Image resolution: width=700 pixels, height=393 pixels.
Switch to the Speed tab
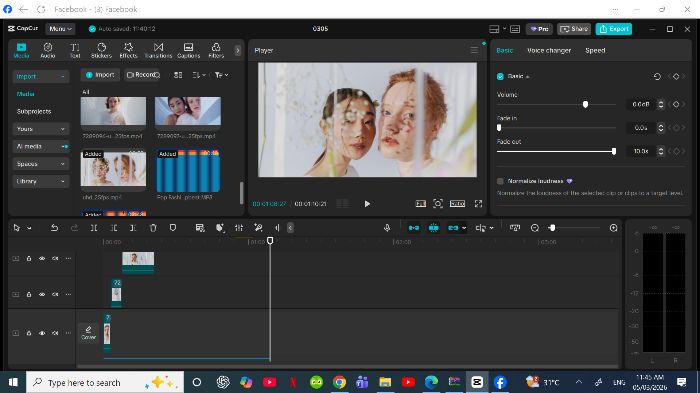point(595,50)
